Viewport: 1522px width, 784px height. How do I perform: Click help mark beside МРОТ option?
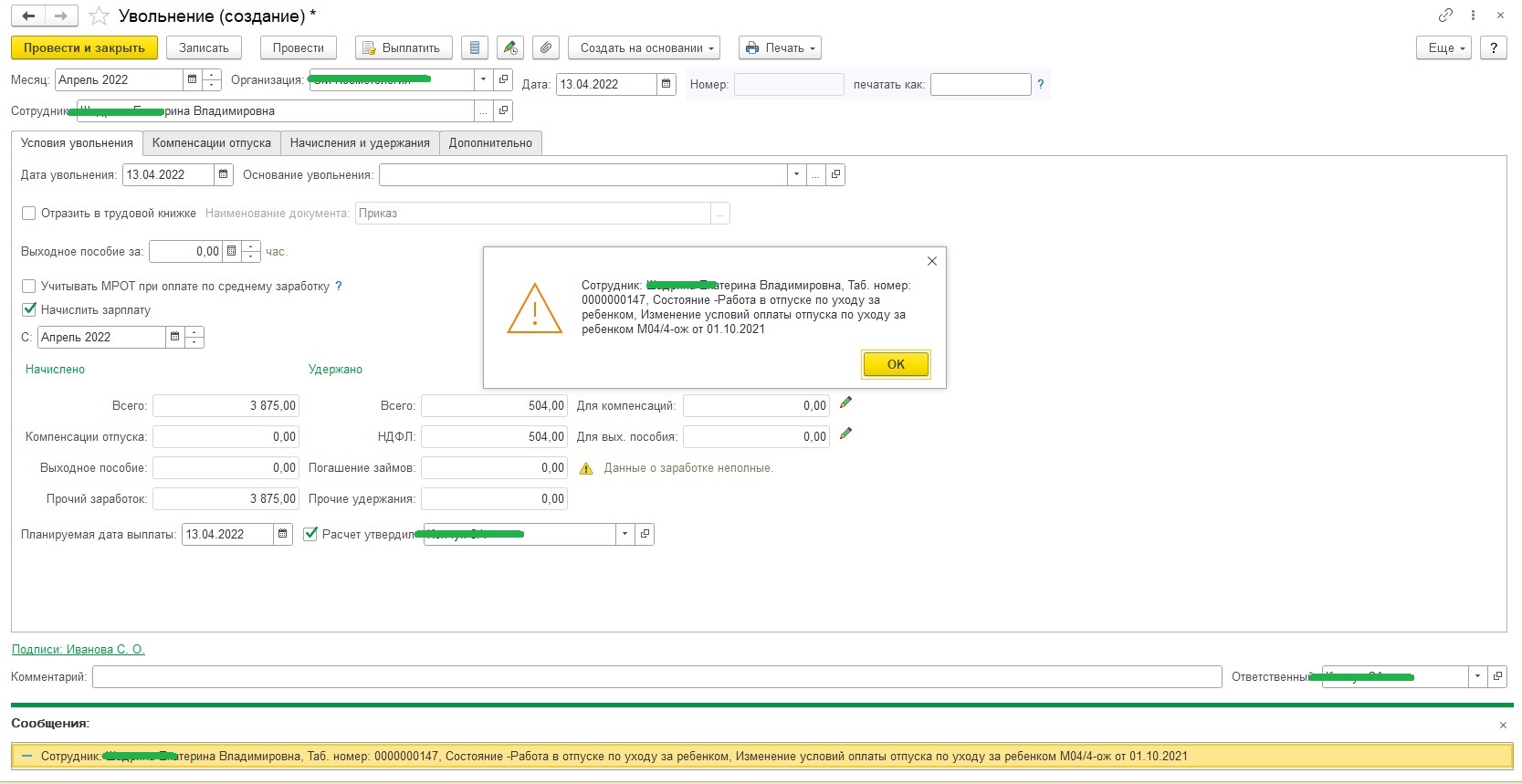339,286
